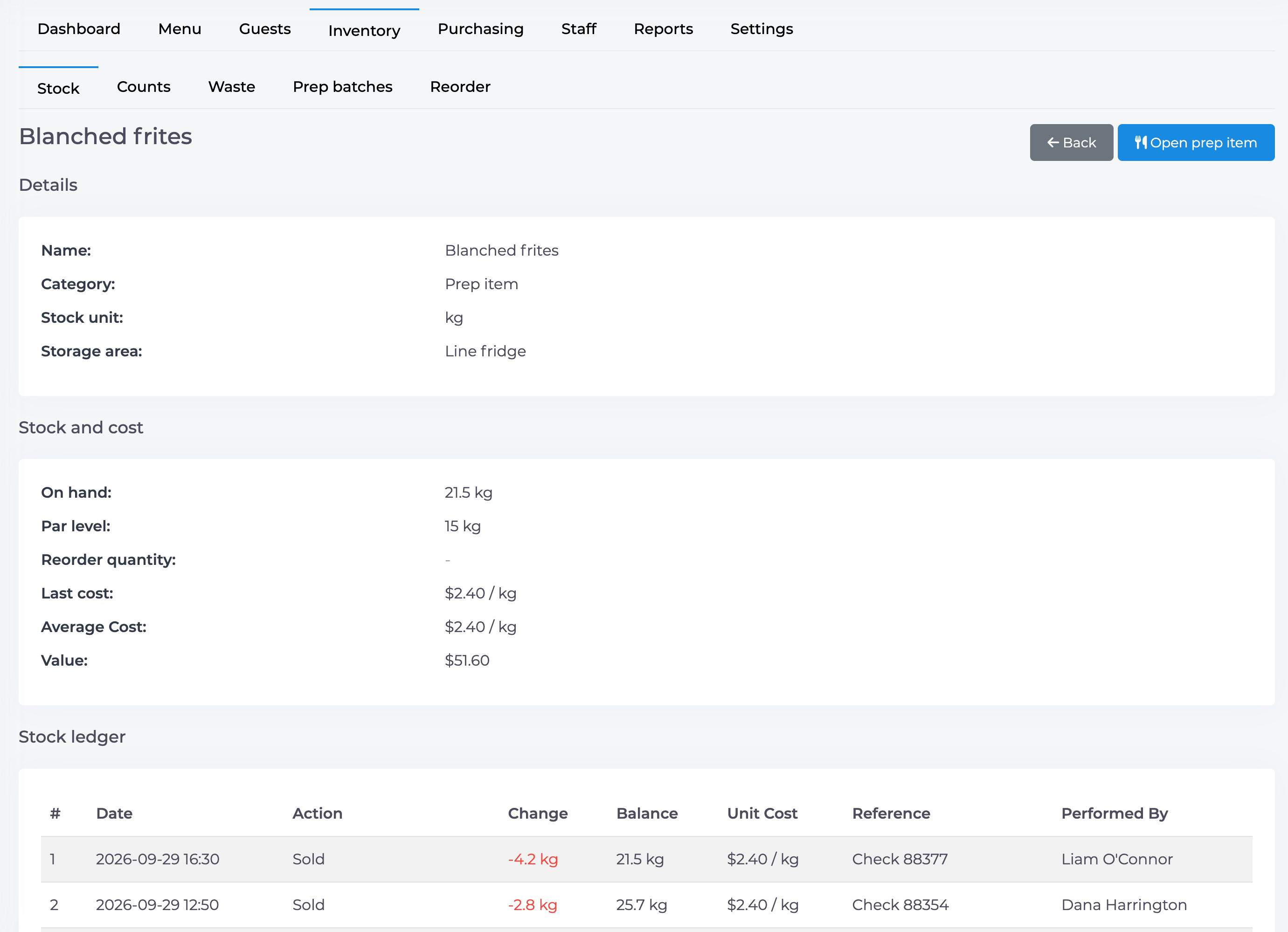1288x932 pixels.
Task: Go to the Settings tab
Action: (x=762, y=29)
